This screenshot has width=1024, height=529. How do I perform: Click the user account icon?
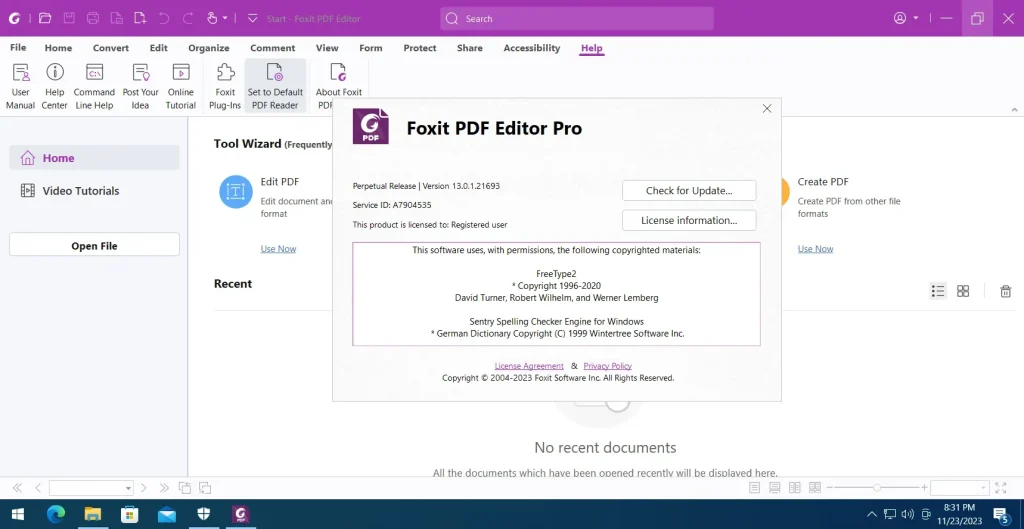tap(900, 18)
